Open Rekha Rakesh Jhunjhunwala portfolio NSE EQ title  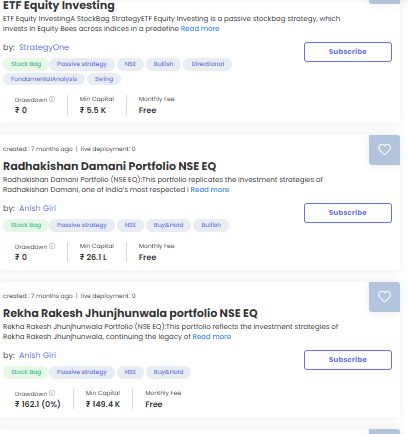(130, 313)
